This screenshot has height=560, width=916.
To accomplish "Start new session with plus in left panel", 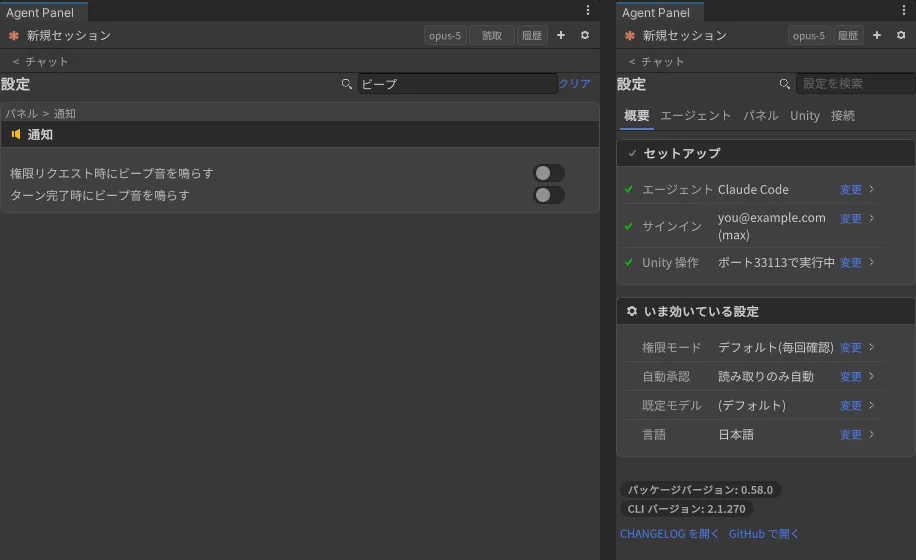I will [561, 35].
